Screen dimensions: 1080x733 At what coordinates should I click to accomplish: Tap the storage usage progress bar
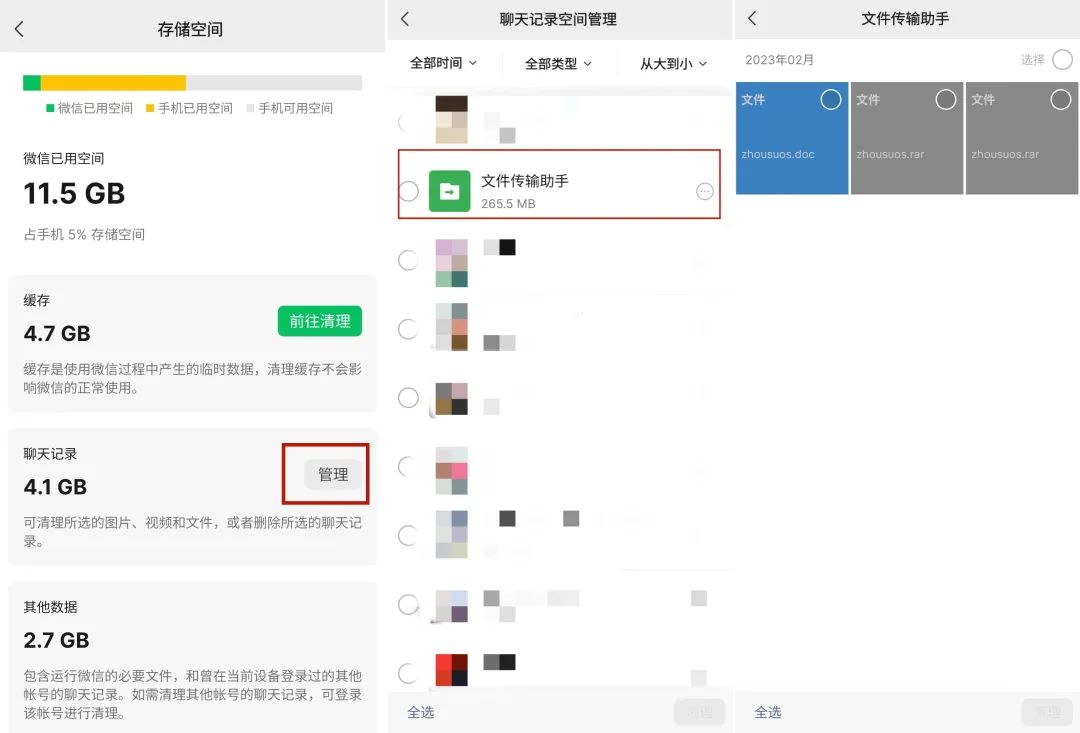pyautogui.click(x=193, y=83)
